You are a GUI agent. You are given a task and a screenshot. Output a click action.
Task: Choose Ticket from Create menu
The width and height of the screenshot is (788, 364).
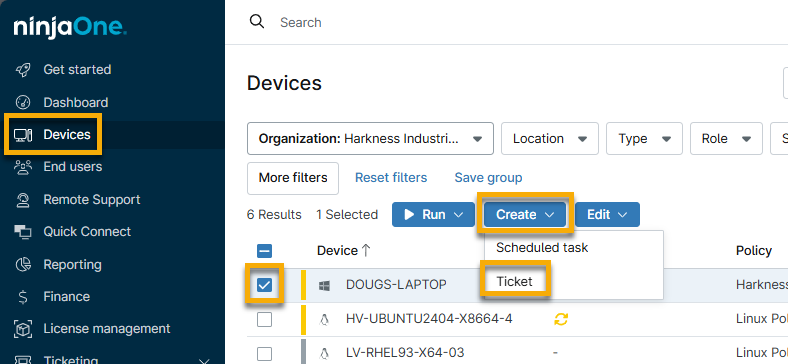pyautogui.click(x=514, y=282)
